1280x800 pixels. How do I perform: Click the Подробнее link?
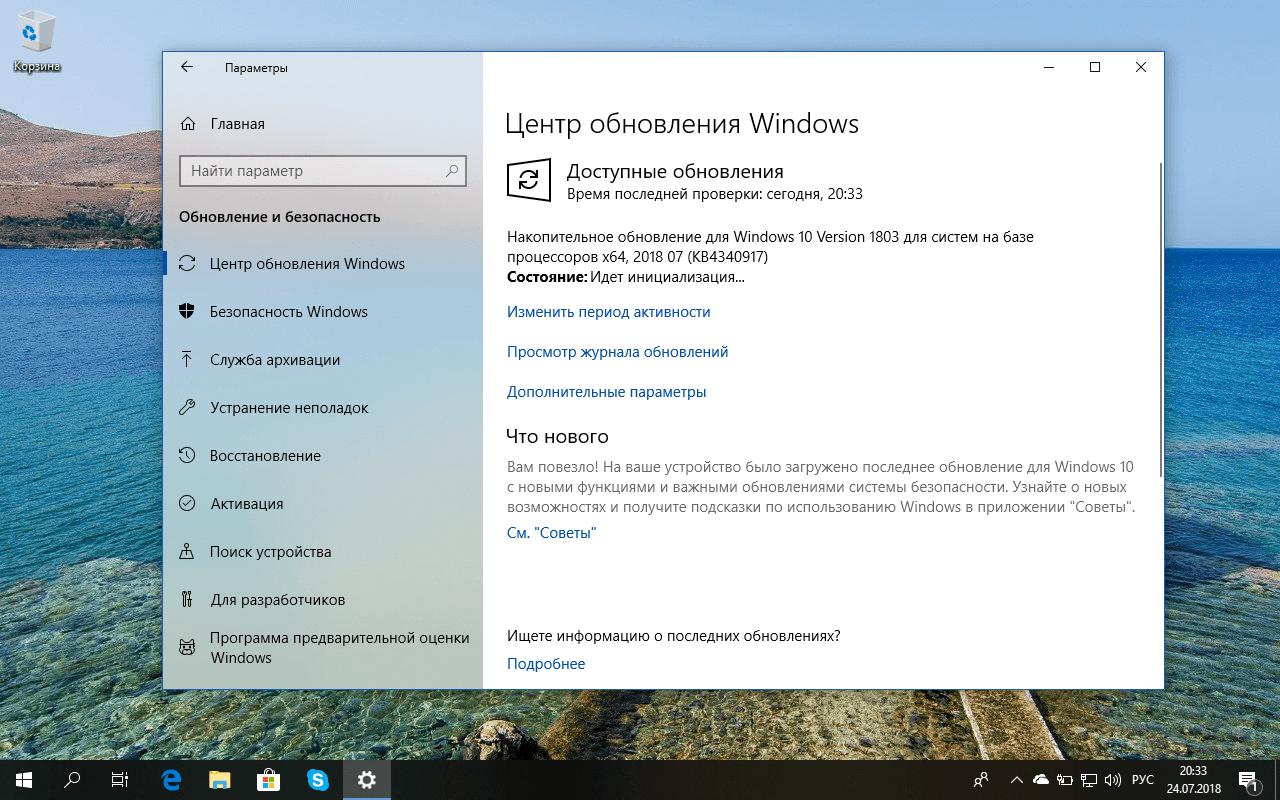(x=546, y=663)
